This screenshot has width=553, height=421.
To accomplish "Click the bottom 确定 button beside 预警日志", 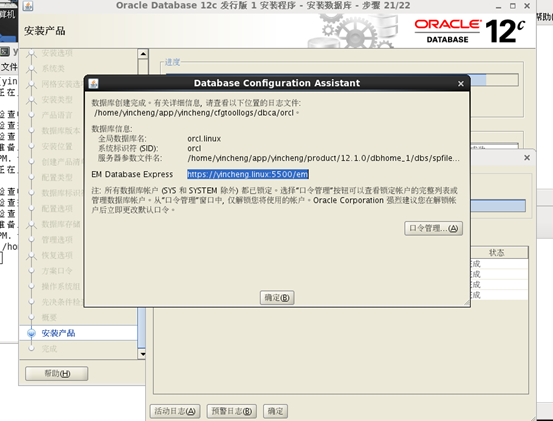I will [275, 411].
